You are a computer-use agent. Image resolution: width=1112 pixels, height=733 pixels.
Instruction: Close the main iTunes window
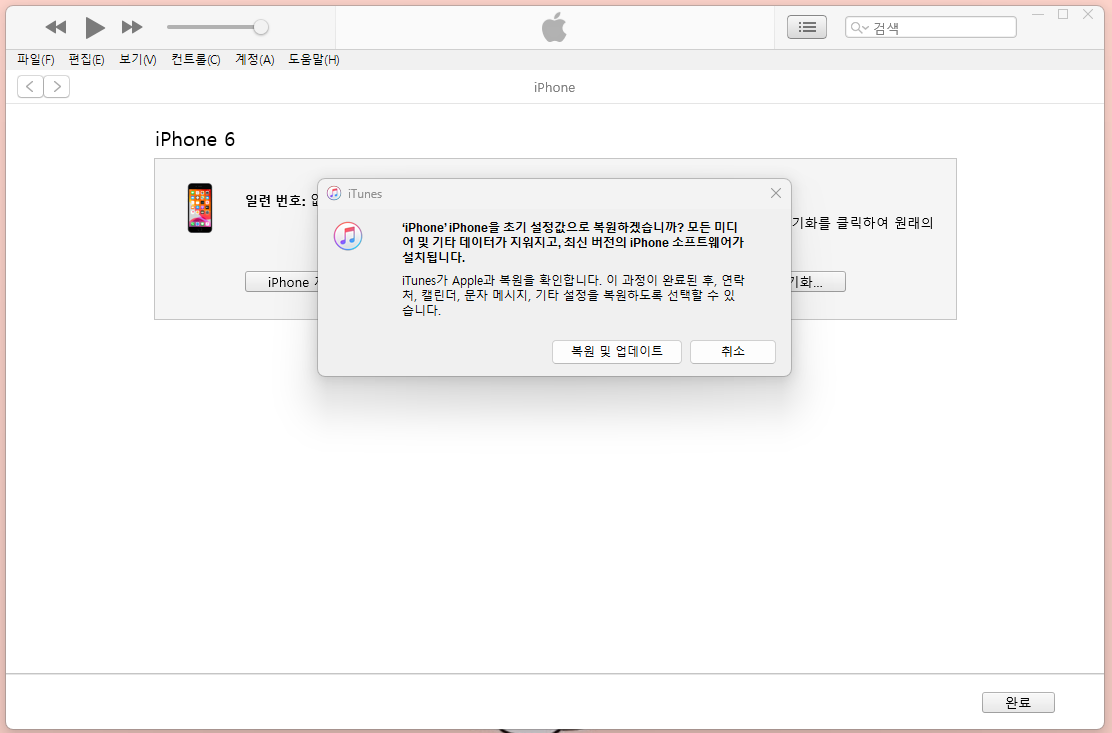click(x=1088, y=14)
